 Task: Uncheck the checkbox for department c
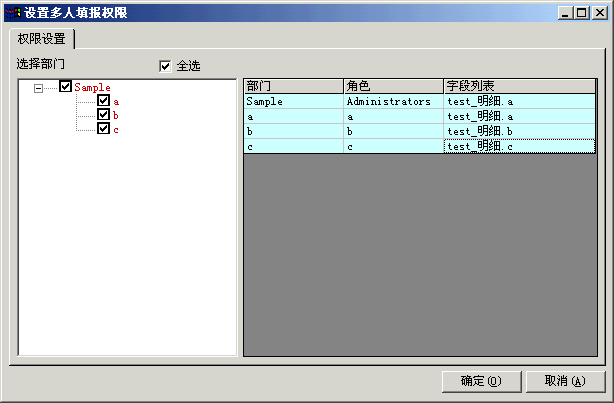click(103, 128)
